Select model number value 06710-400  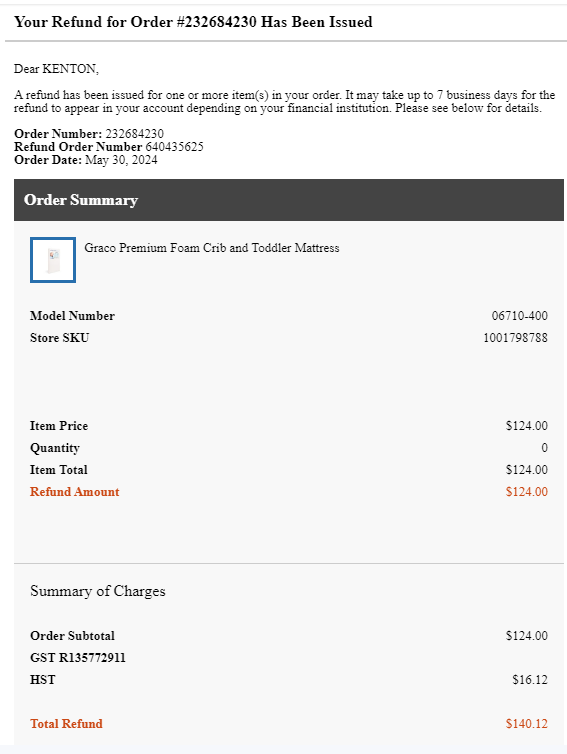(x=519, y=316)
